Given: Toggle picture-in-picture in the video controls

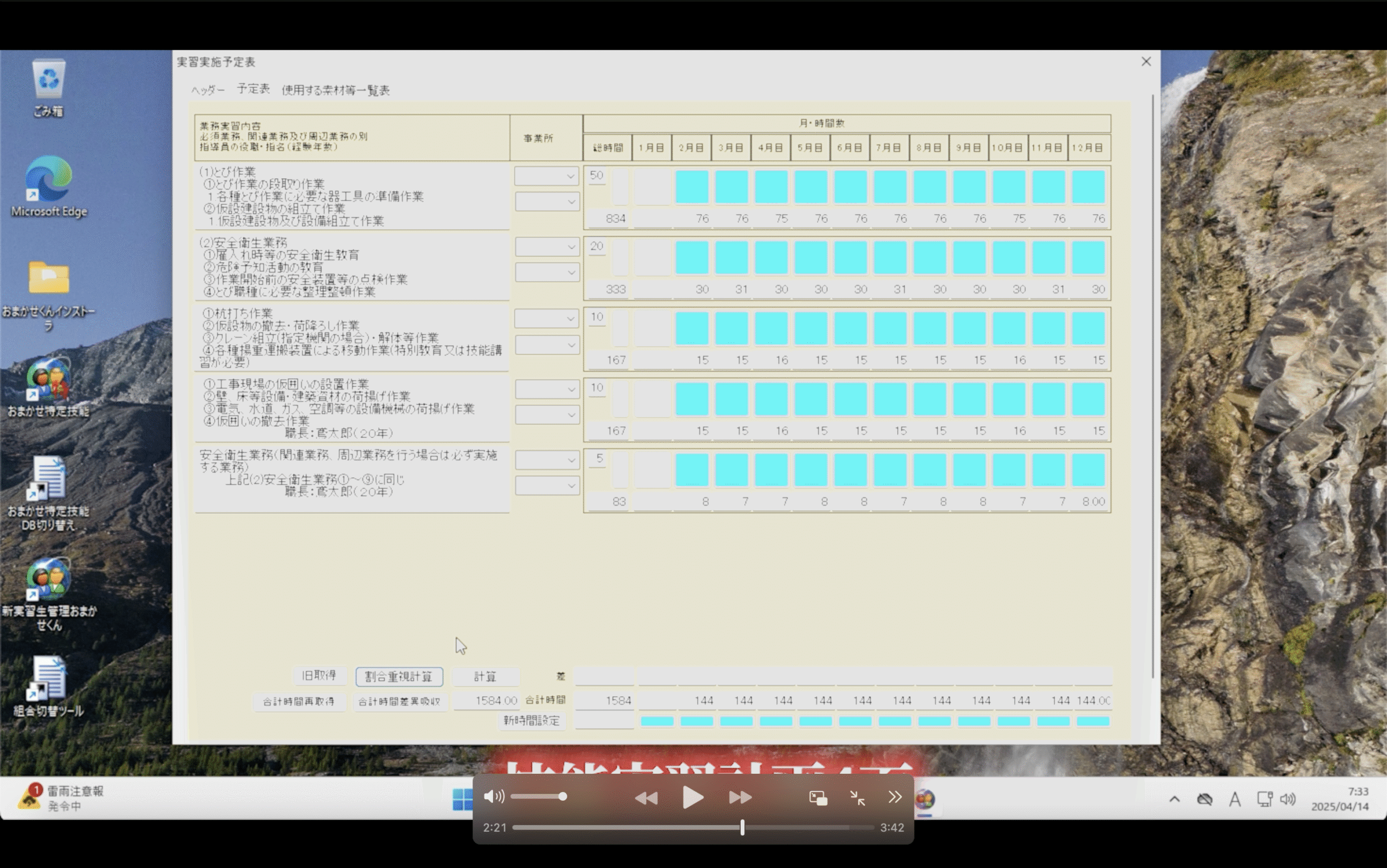Looking at the screenshot, I should (x=818, y=798).
